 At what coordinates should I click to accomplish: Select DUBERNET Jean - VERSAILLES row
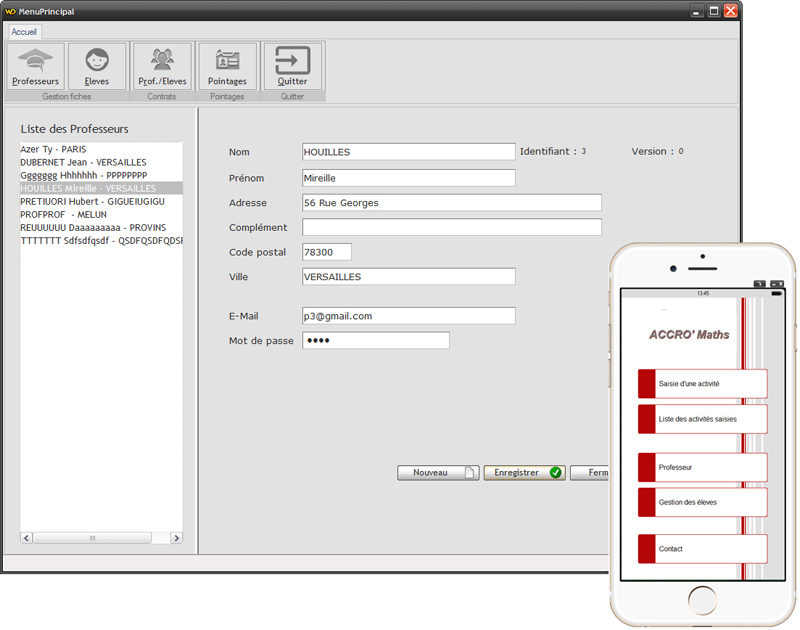click(x=101, y=162)
